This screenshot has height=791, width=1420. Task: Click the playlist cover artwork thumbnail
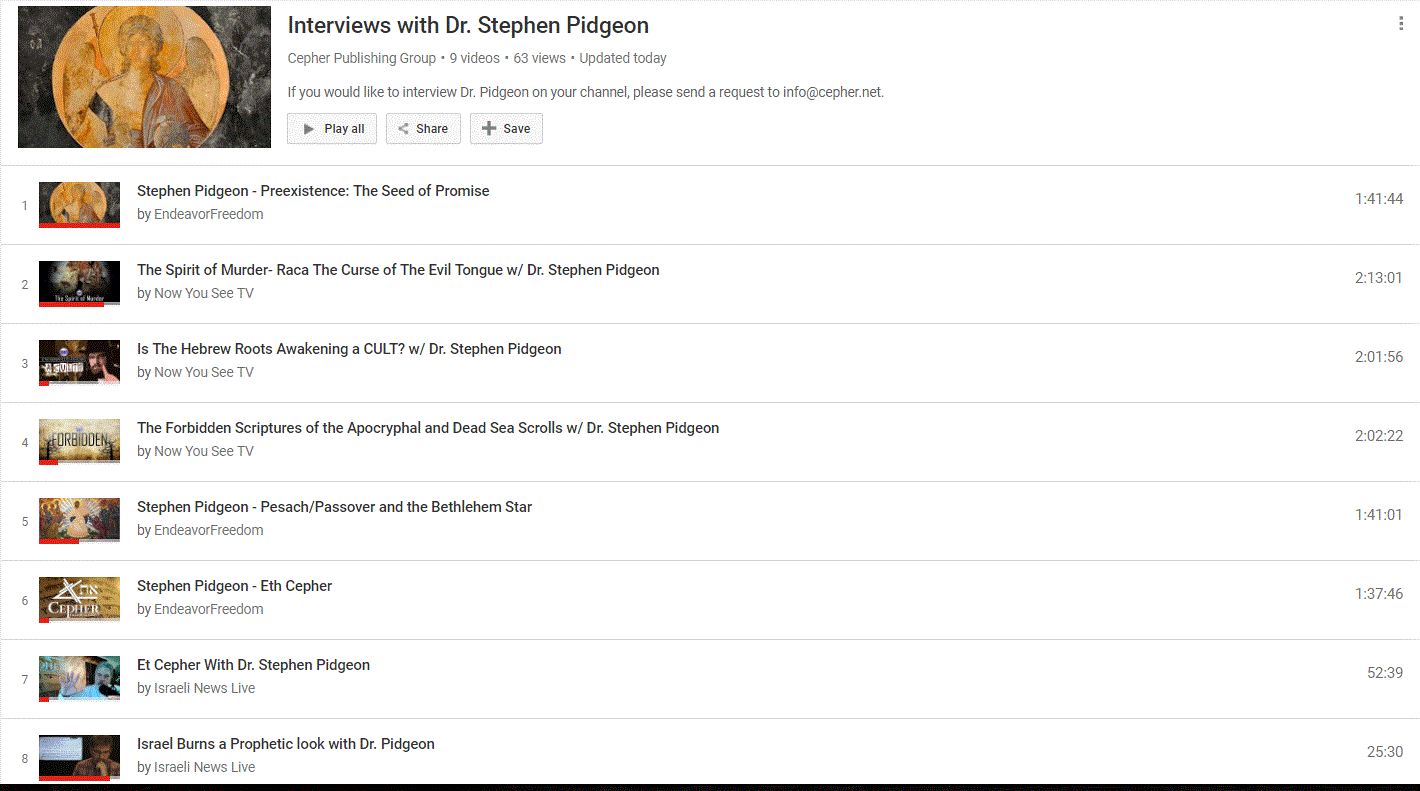pyautogui.click(x=143, y=76)
